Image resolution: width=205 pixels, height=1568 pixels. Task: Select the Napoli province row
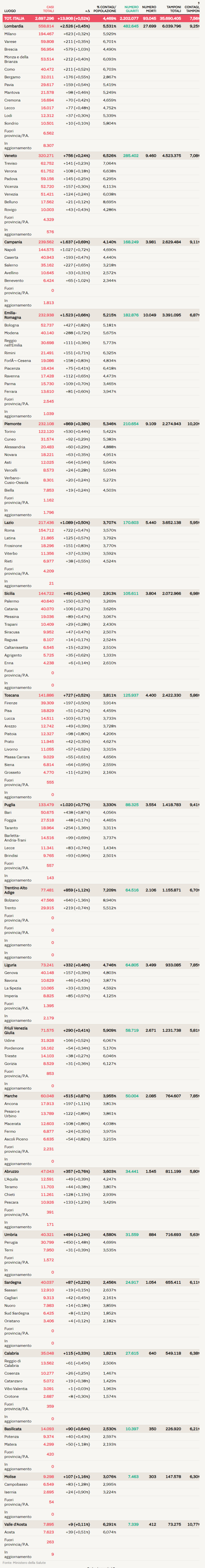click(10, 250)
